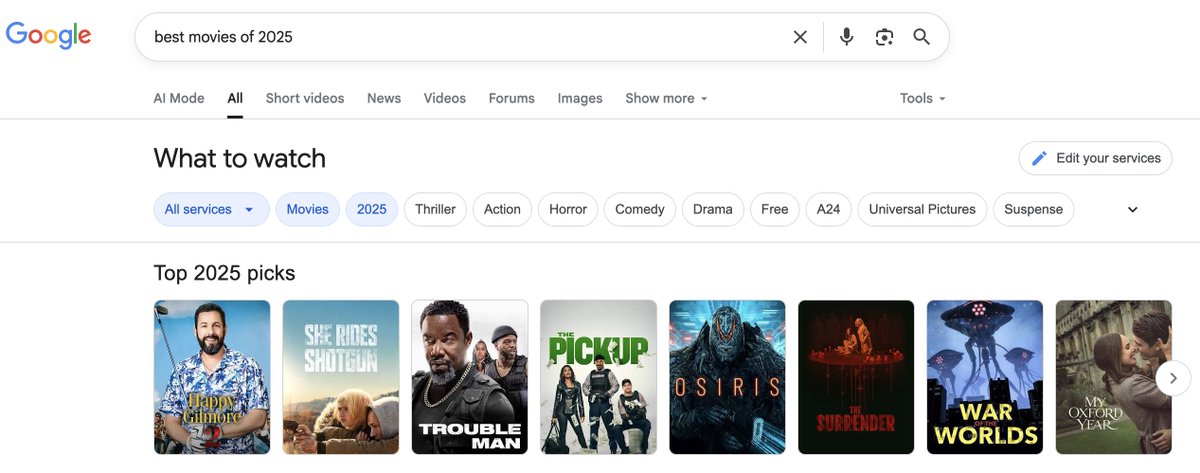Enable the Drama filter chip

point(713,209)
